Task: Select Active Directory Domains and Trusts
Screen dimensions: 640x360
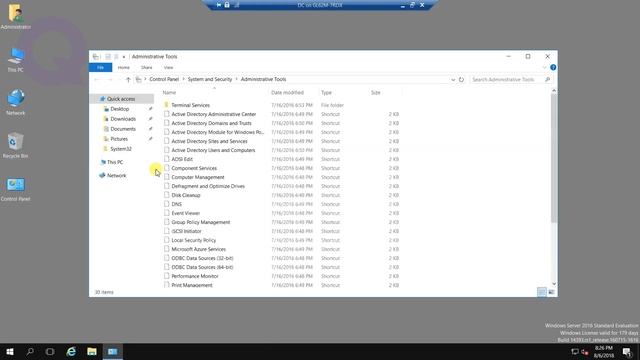Action: point(211,123)
